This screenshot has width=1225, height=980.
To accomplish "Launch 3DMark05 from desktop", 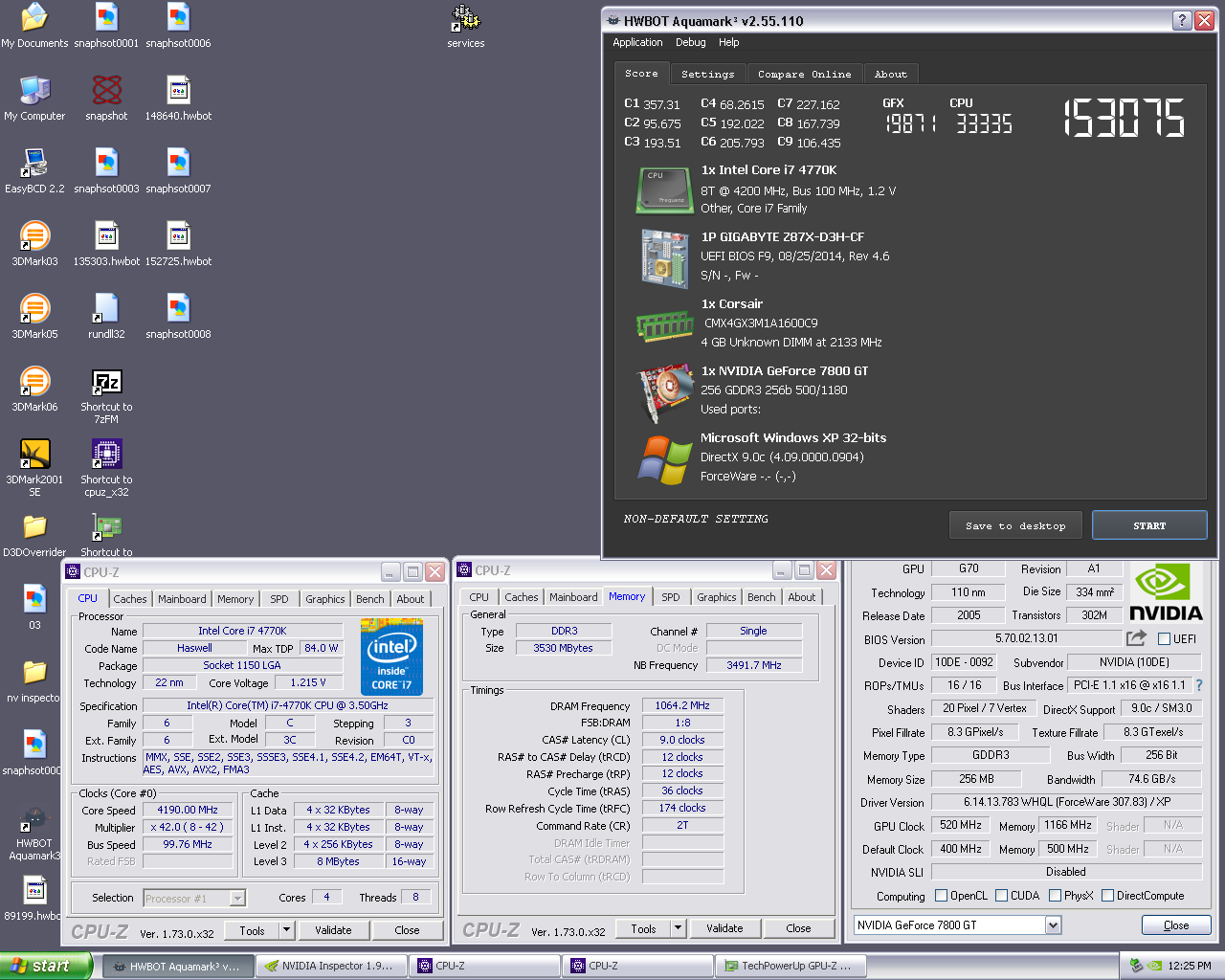I will [x=34, y=317].
